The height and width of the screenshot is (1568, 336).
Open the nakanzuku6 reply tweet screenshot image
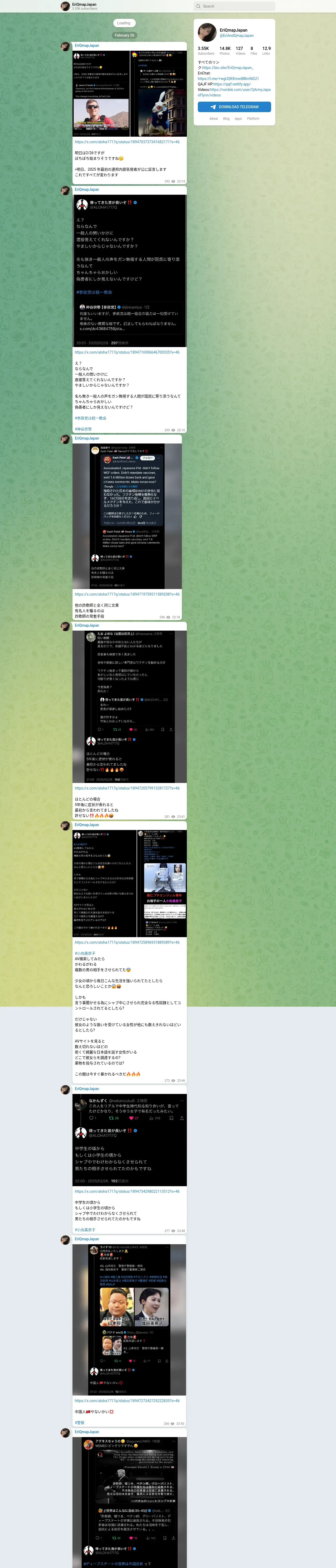point(129,1140)
